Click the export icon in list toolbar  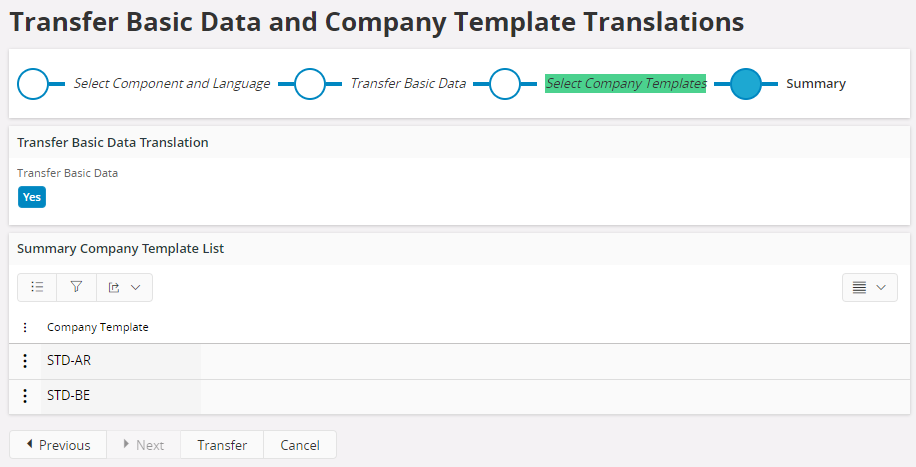[114, 287]
